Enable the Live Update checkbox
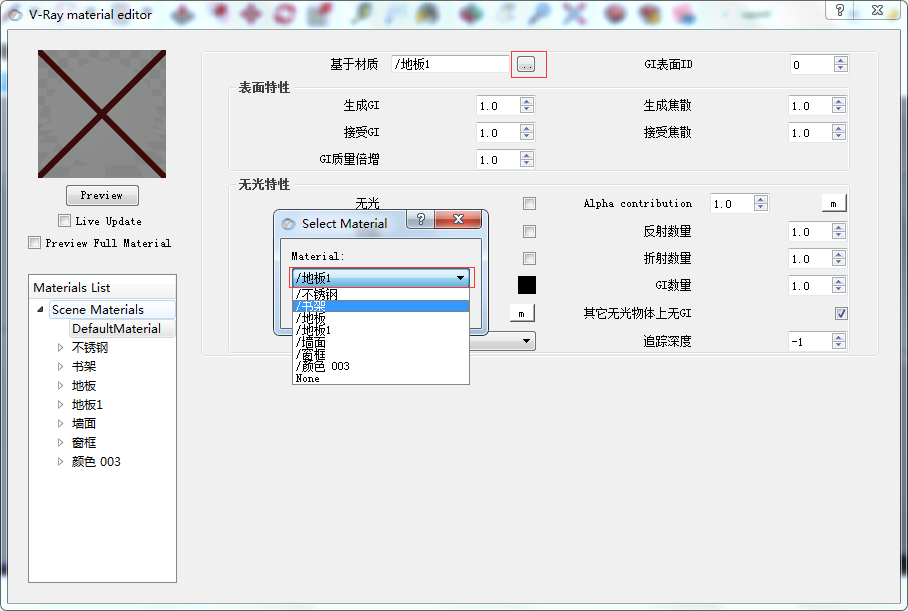The height and width of the screenshot is (611, 908). (64, 221)
